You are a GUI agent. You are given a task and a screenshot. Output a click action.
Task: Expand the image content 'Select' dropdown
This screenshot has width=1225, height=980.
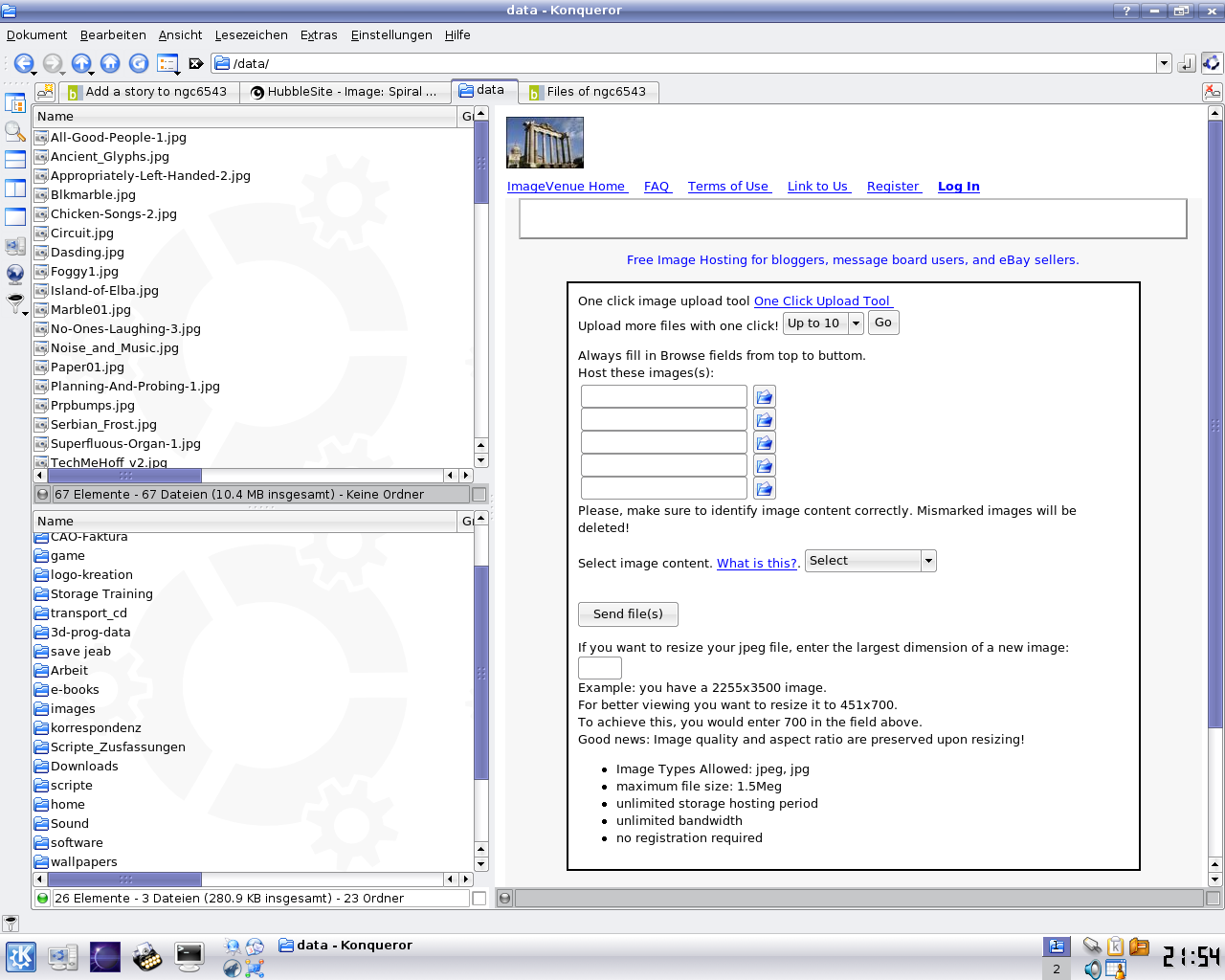pyautogui.click(x=870, y=561)
